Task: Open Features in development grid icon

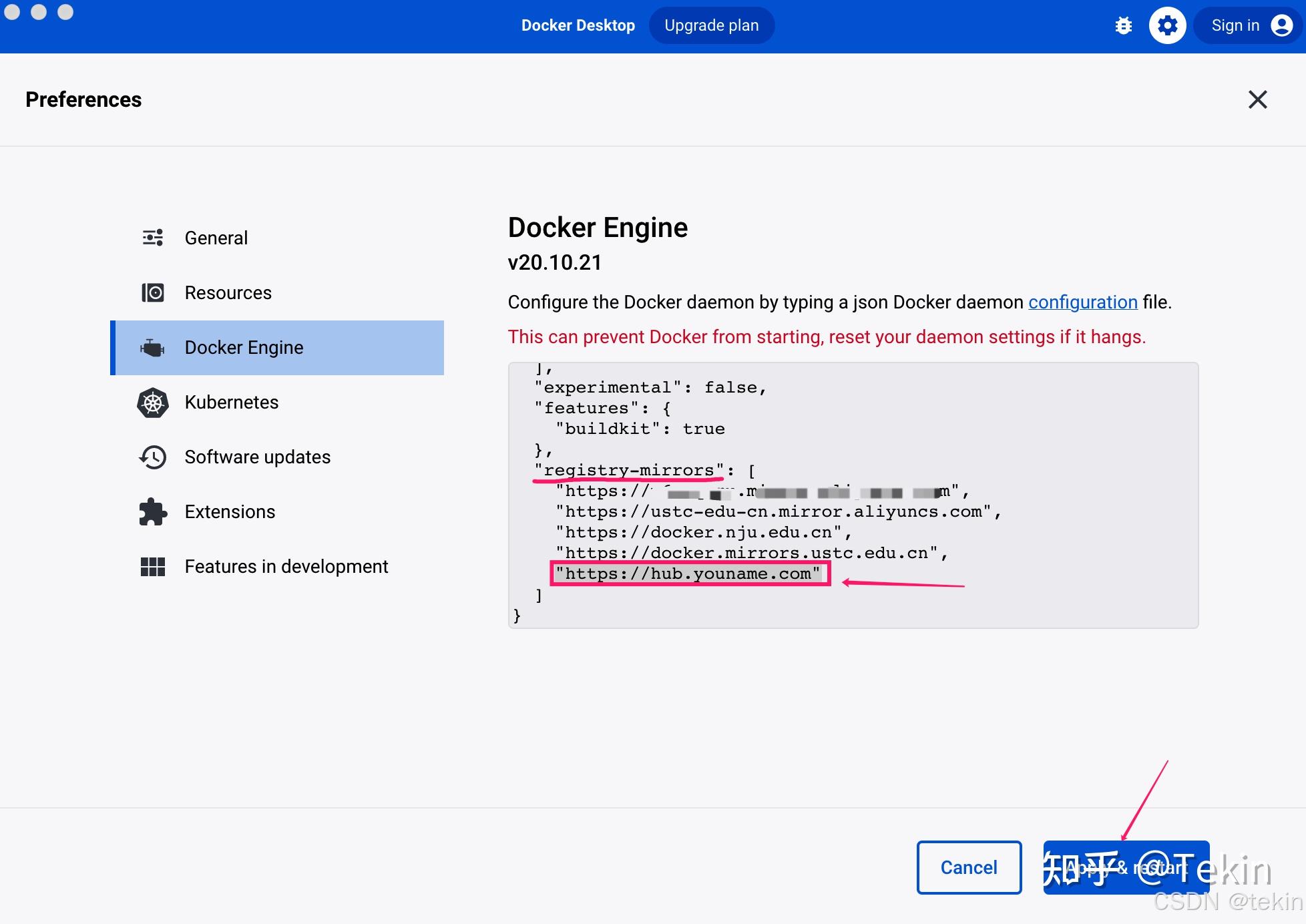Action: (x=152, y=566)
